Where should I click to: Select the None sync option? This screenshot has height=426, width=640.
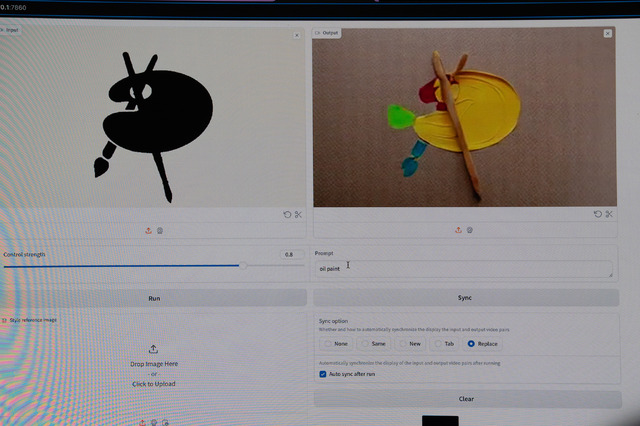point(336,344)
